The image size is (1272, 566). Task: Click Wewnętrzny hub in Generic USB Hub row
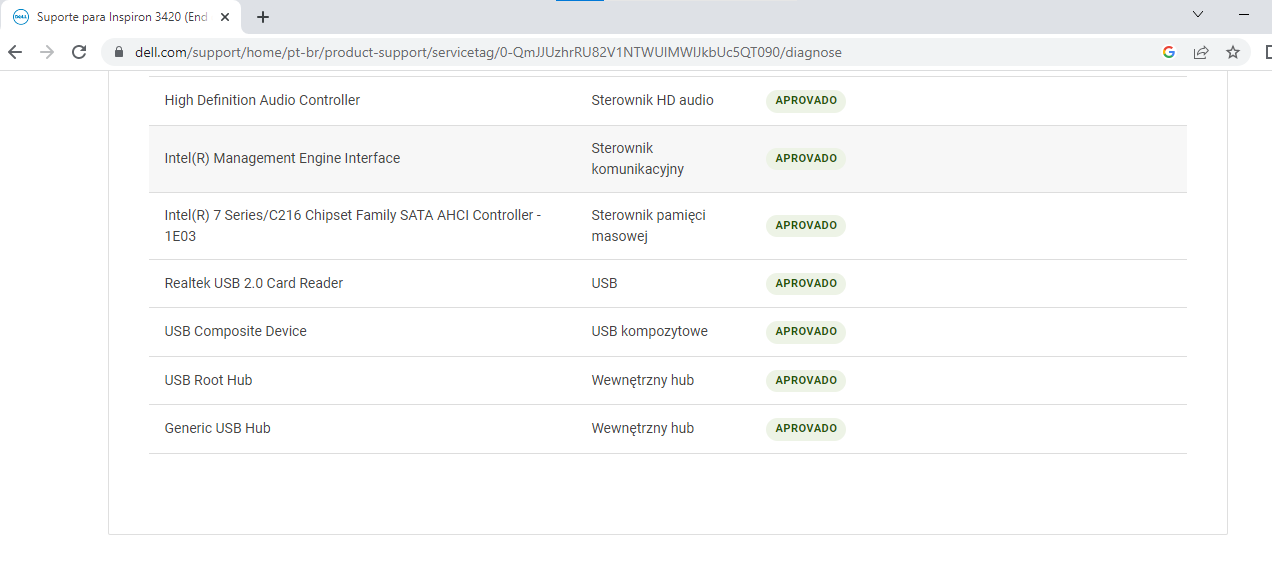coord(643,428)
